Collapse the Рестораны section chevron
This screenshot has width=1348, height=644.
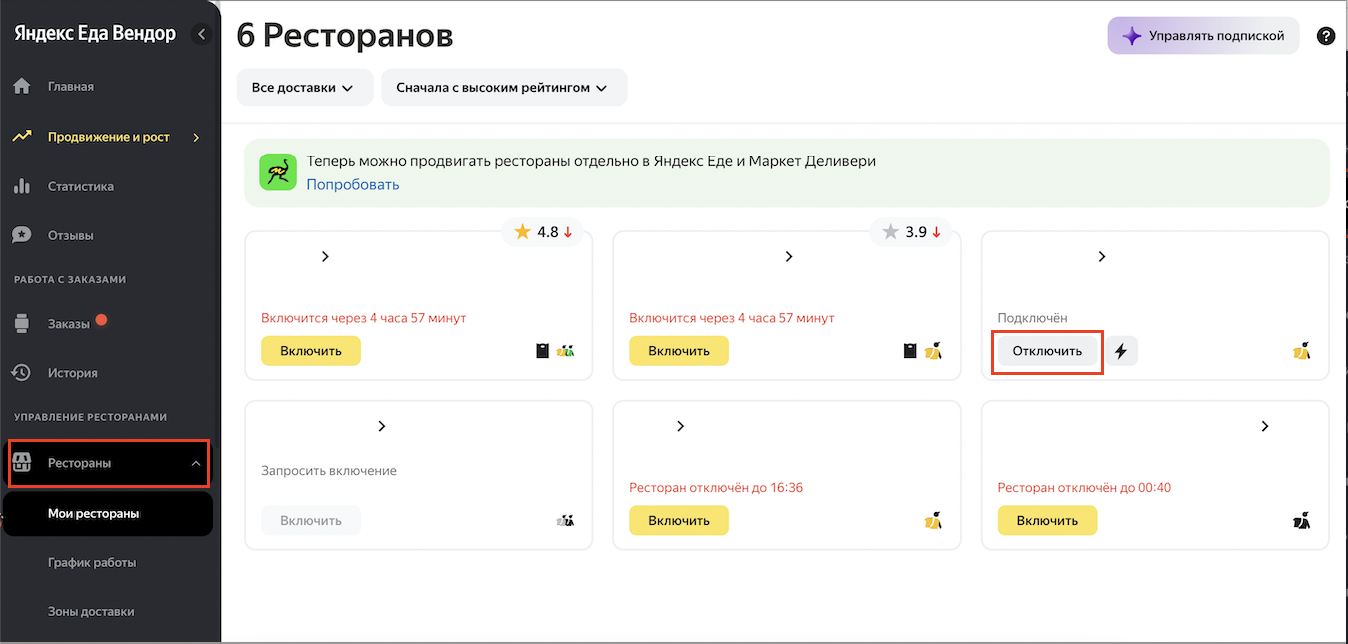[196, 463]
